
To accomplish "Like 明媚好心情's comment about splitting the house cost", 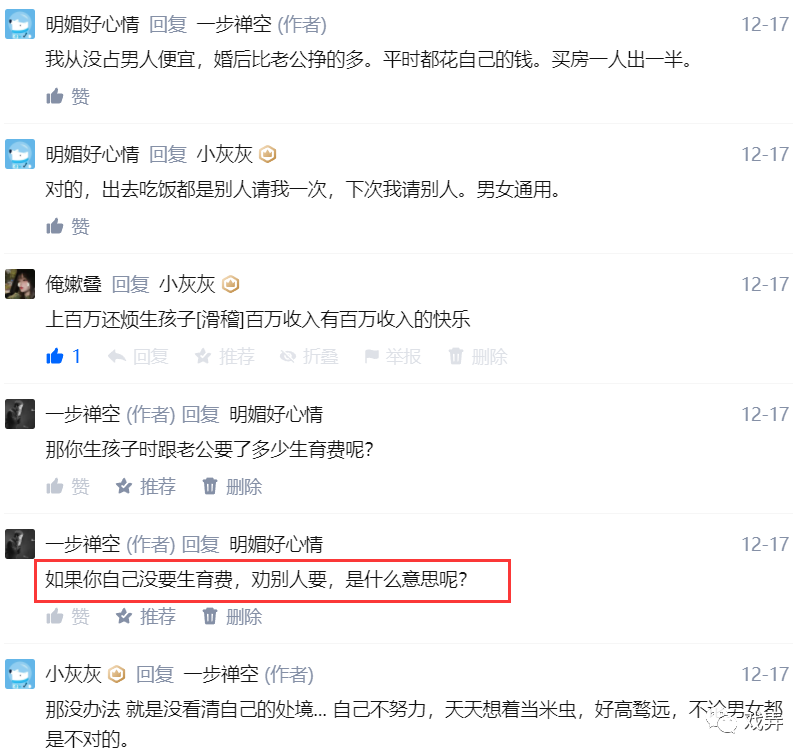I will pyautogui.click(x=68, y=96).
